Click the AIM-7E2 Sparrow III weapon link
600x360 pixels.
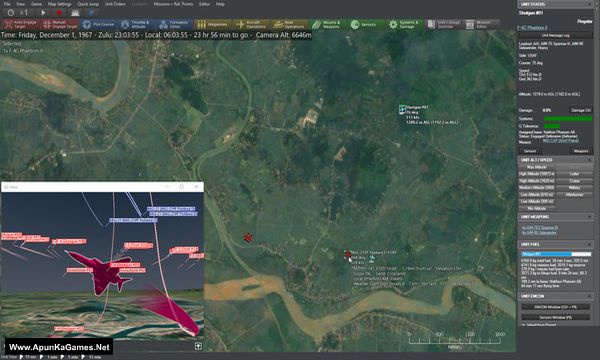540,228
